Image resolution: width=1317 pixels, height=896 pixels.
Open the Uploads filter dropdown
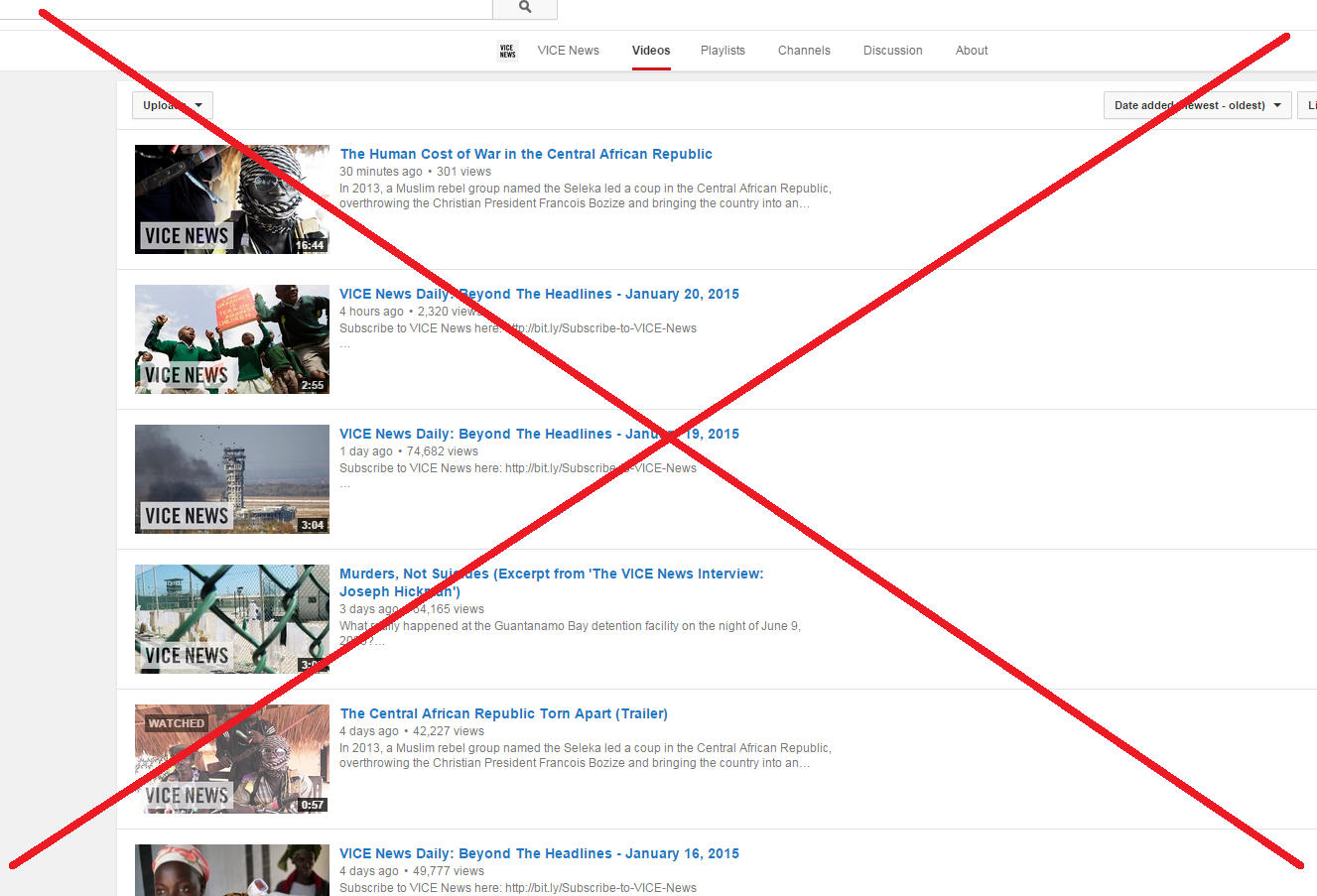(173, 105)
